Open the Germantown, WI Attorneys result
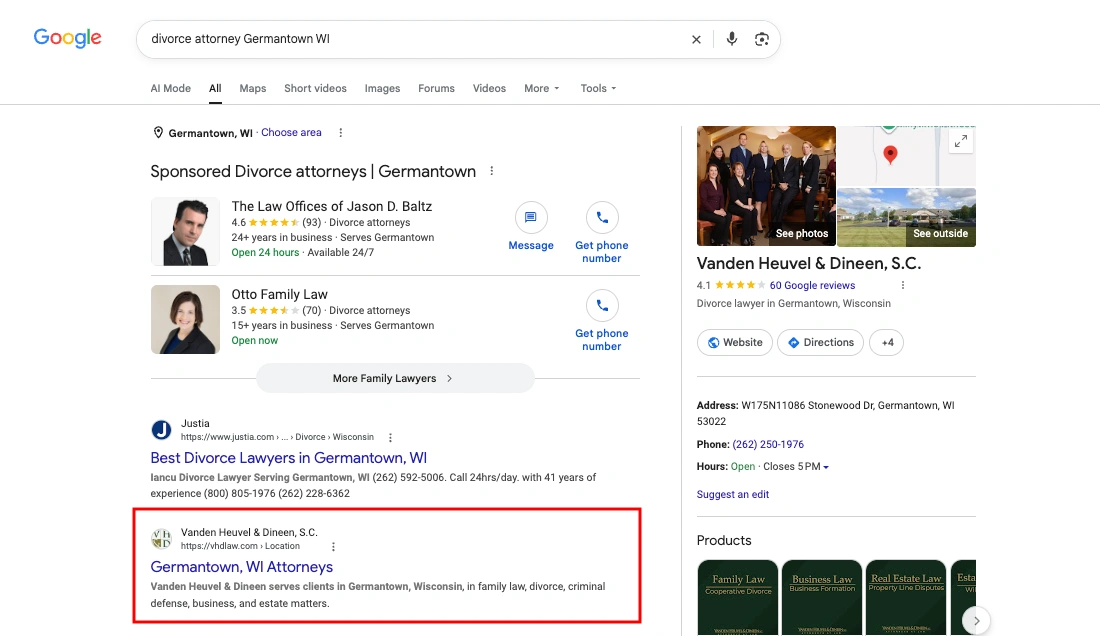The image size is (1100, 636). point(241,567)
